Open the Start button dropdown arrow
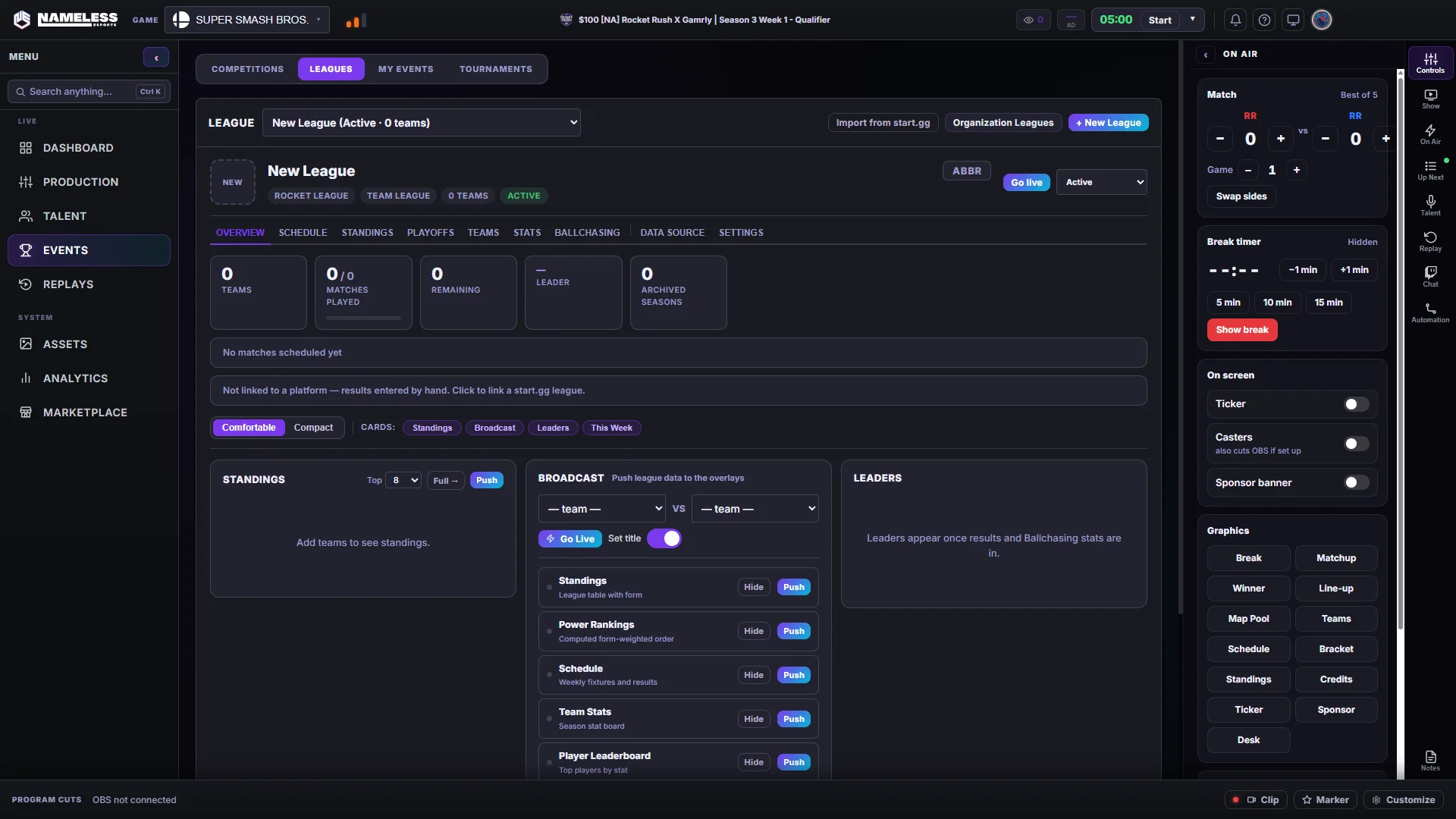1456x819 pixels. (1193, 20)
